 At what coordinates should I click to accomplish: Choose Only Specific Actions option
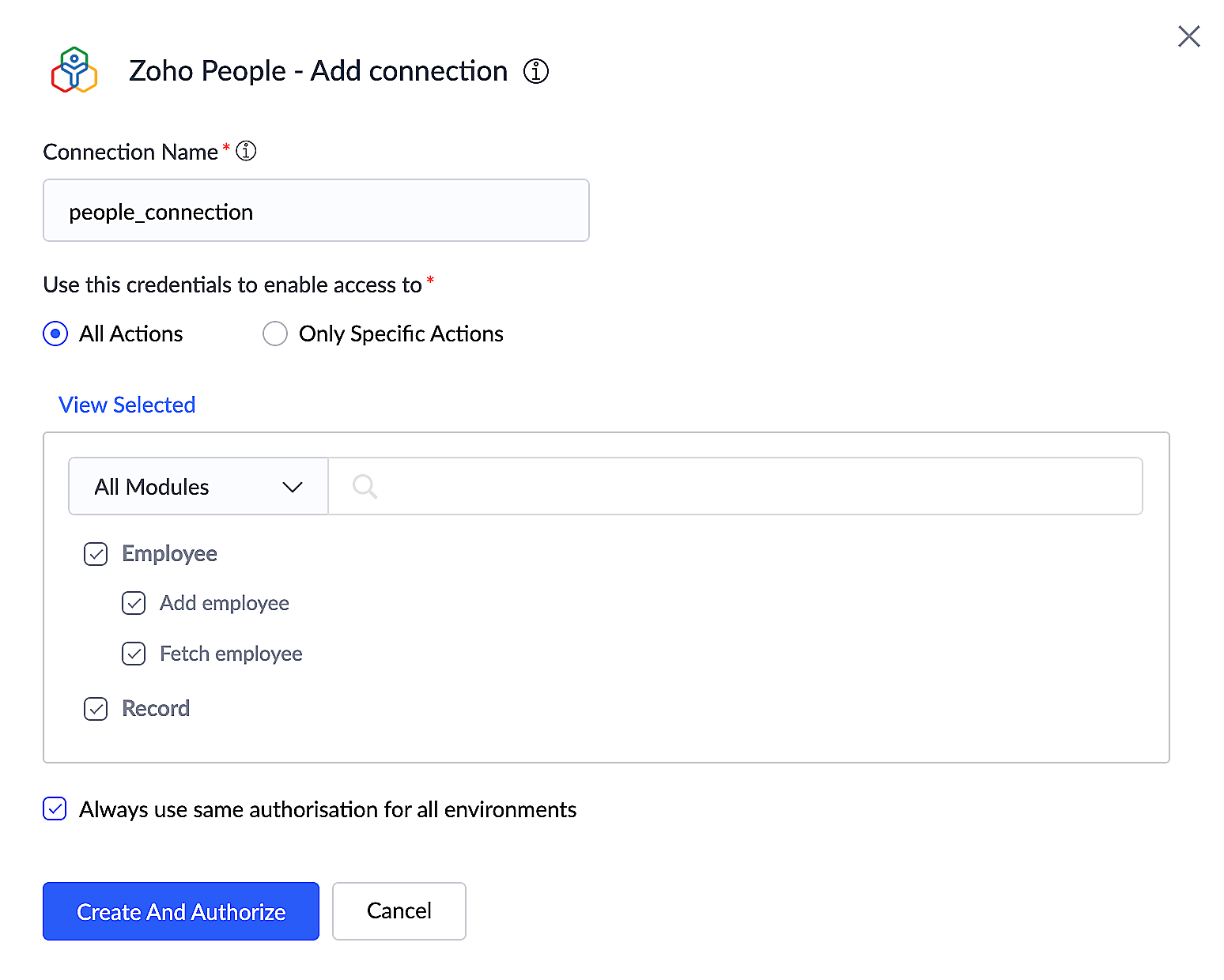[275, 334]
